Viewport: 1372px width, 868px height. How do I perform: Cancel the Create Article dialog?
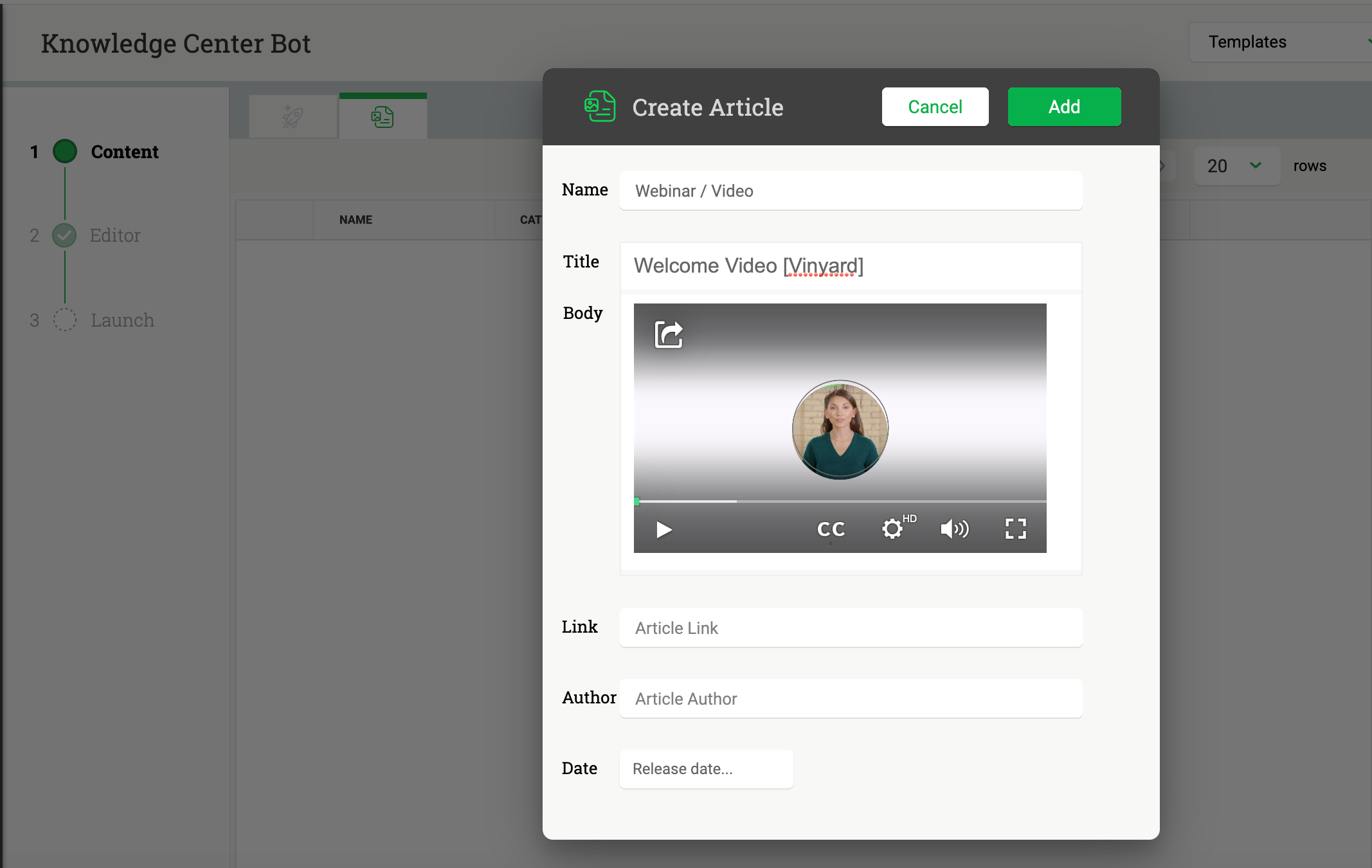point(935,107)
